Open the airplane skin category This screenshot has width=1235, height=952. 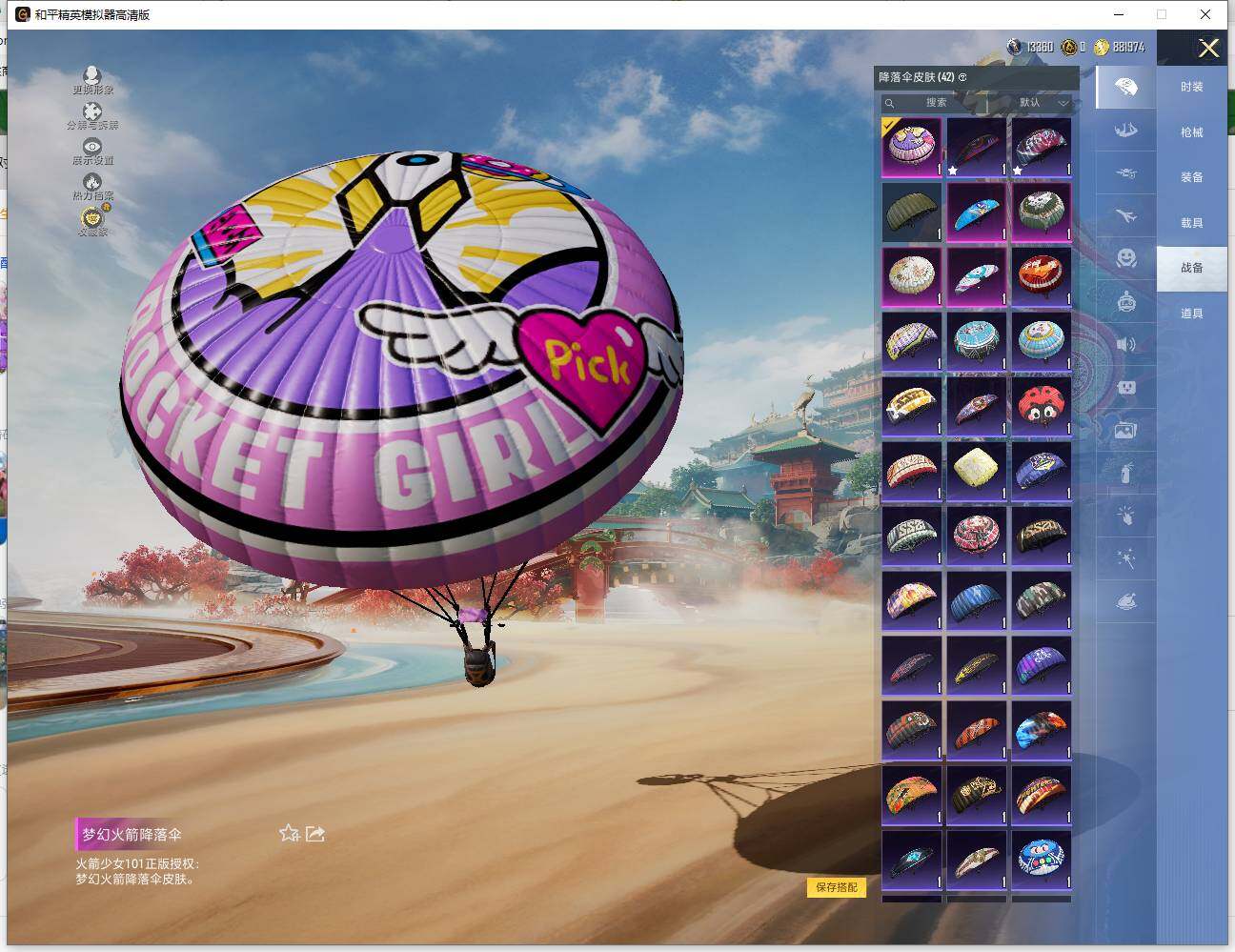[x=1125, y=216]
